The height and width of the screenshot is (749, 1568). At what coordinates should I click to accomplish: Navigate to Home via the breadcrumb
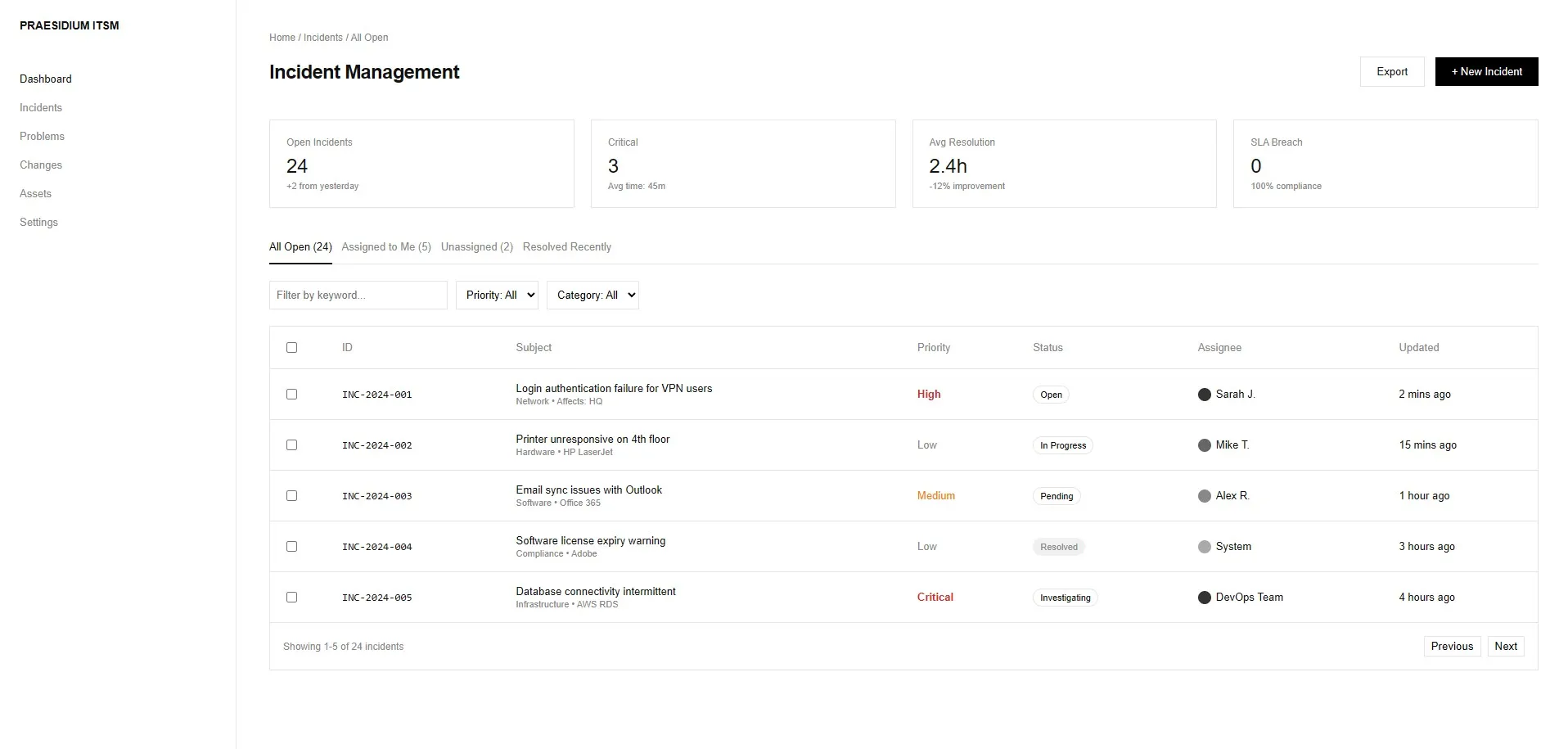[x=282, y=37]
